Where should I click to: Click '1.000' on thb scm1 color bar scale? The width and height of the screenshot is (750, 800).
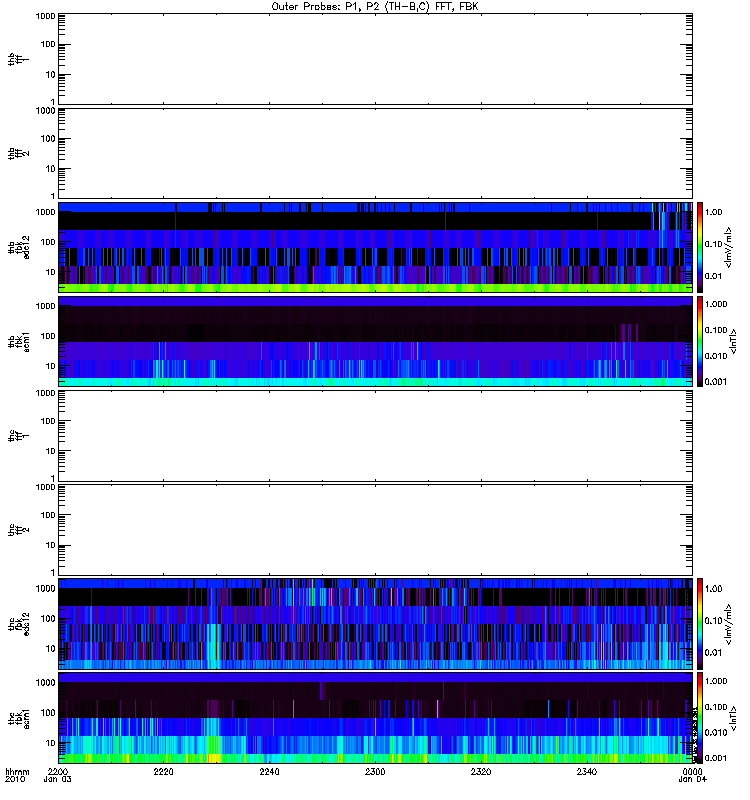point(716,304)
